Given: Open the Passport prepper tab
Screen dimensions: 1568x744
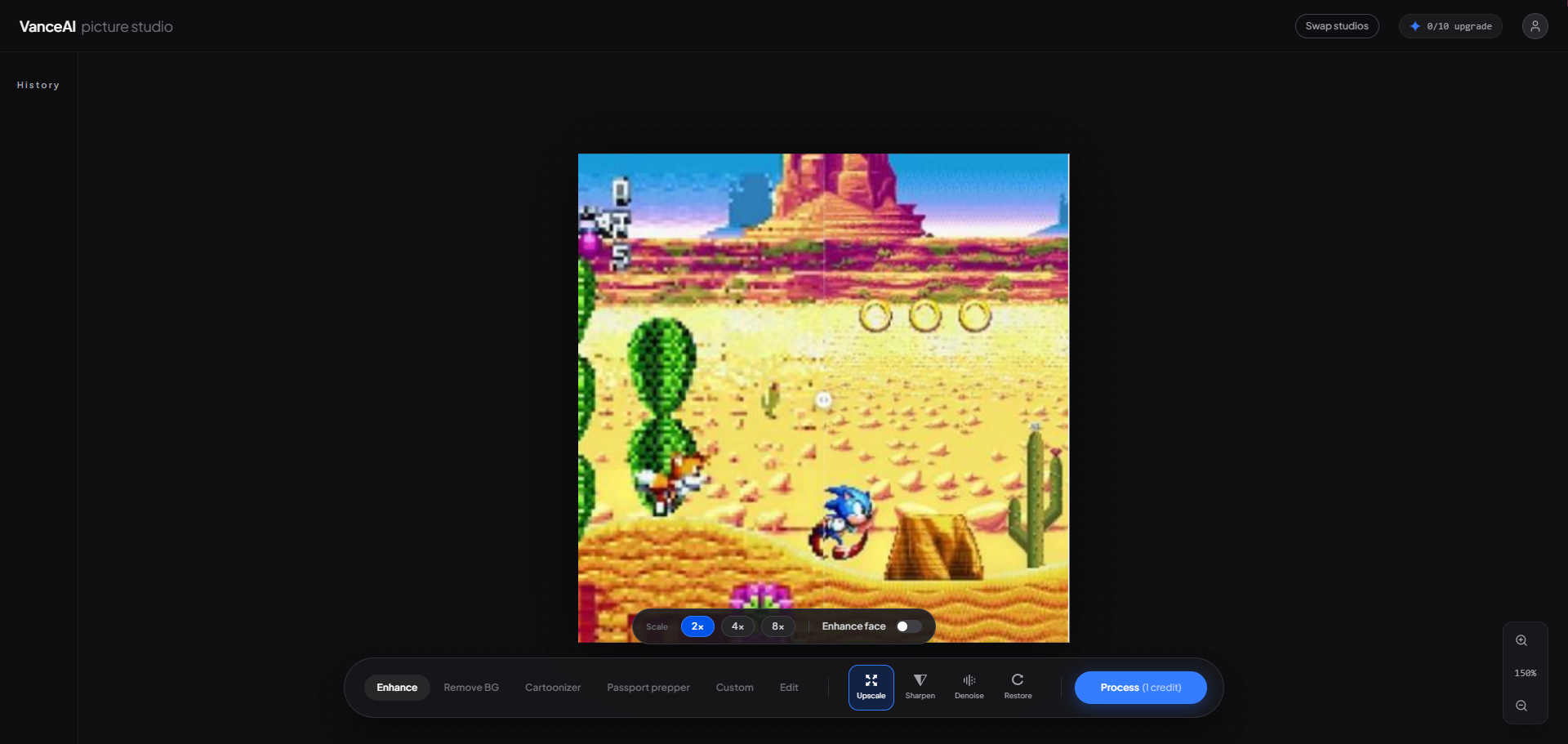Looking at the screenshot, I should pyautogui.click(x=648, y=688).
